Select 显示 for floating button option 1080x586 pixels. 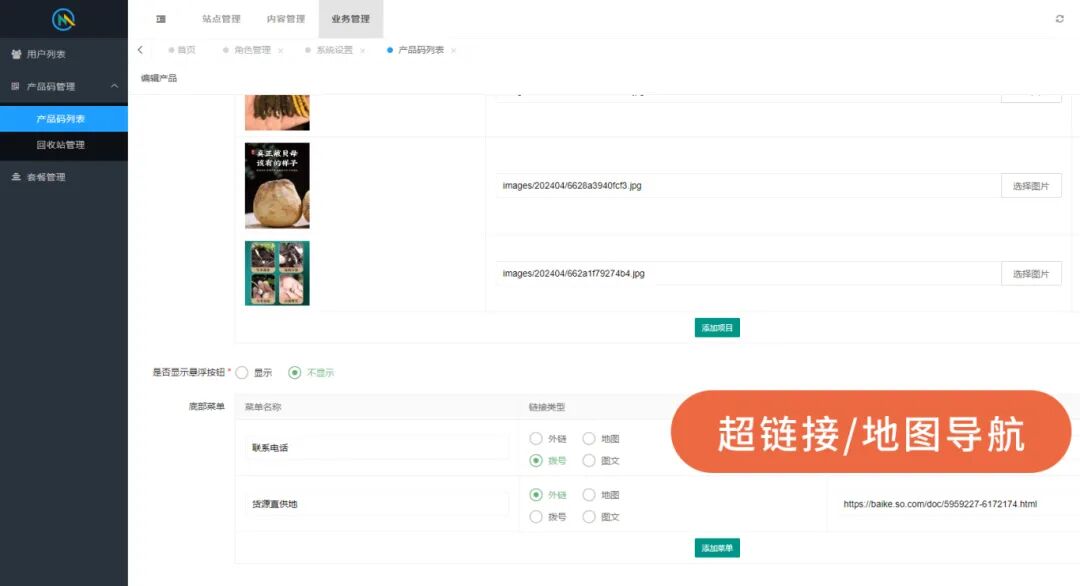point(242,372)
